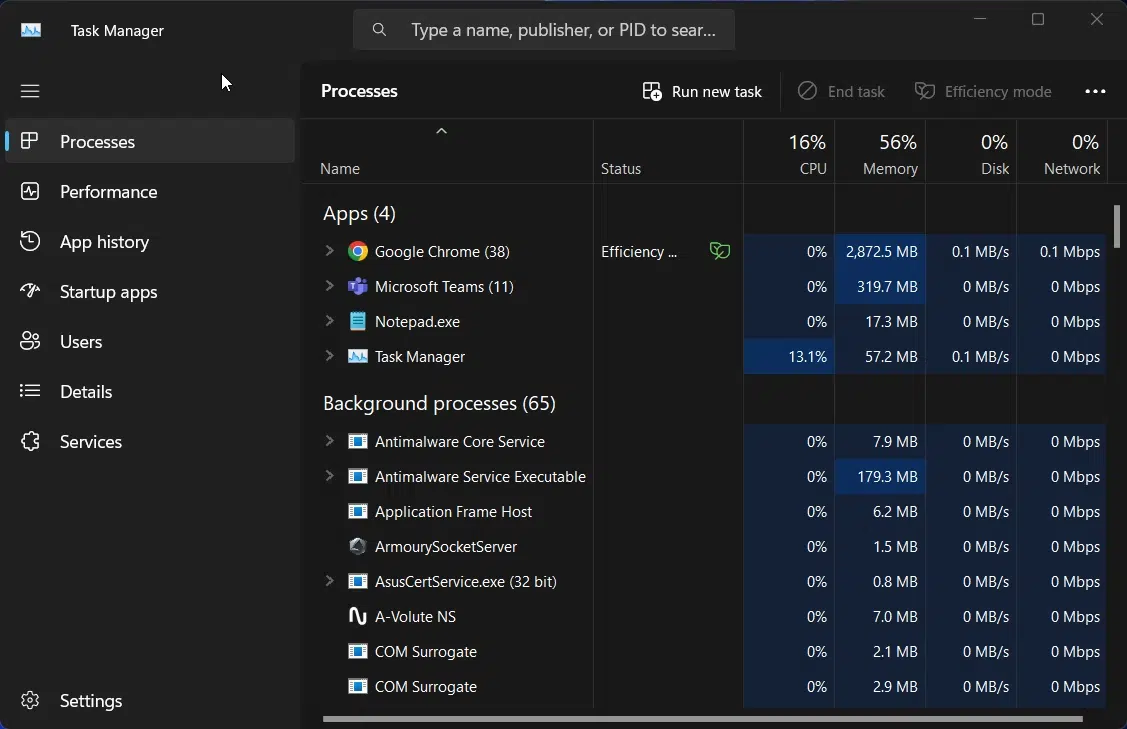Screen dimensions: 1127x729
Task: Click the End task label
Action: point(856,92)
